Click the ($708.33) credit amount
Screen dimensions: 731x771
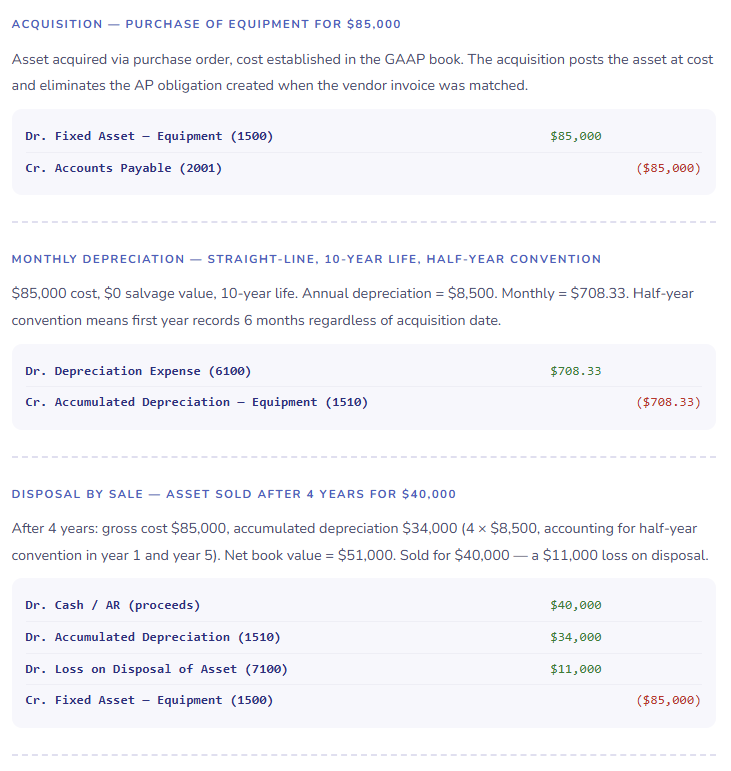[x=668, y=402]
